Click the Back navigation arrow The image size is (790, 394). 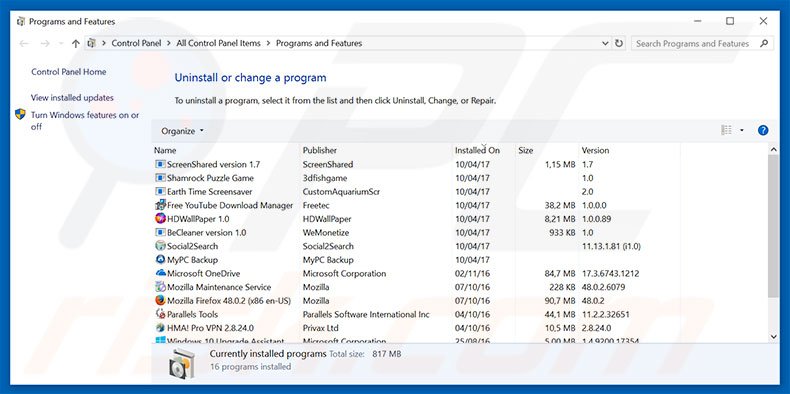(x=24, y=44)
